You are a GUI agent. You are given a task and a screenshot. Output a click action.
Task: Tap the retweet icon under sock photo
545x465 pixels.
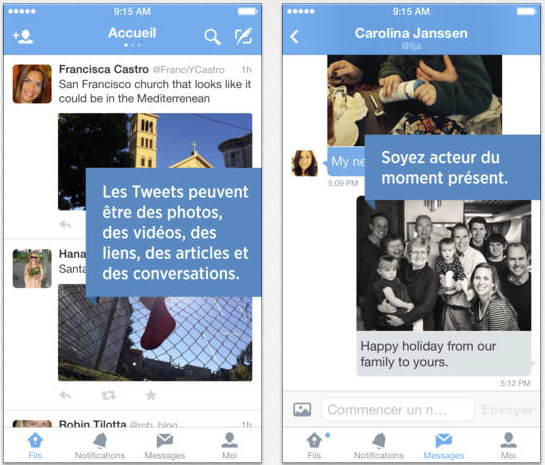(x=108, y=395)
